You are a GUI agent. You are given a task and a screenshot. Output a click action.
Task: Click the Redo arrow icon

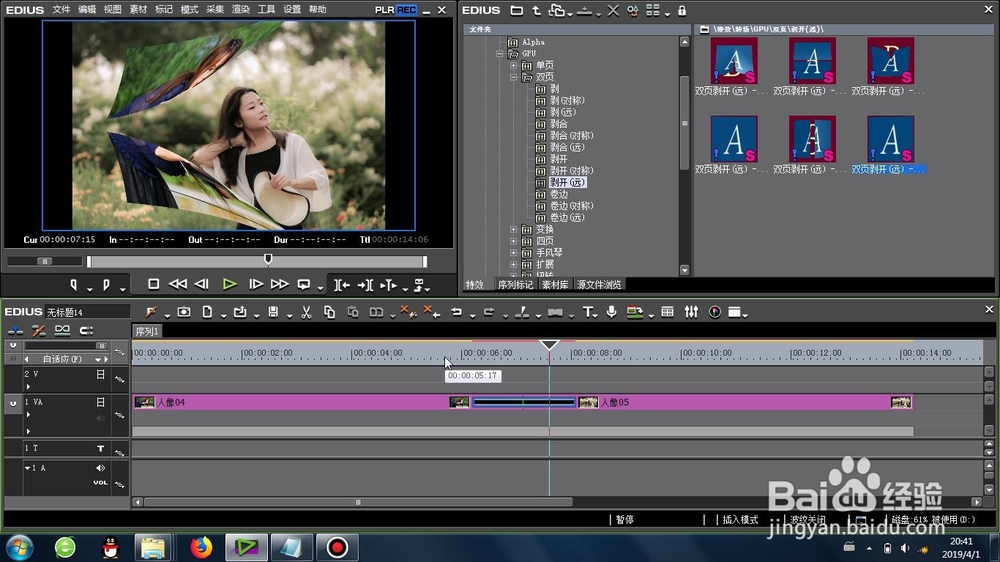pyautogui.click(x=489, y=312)
